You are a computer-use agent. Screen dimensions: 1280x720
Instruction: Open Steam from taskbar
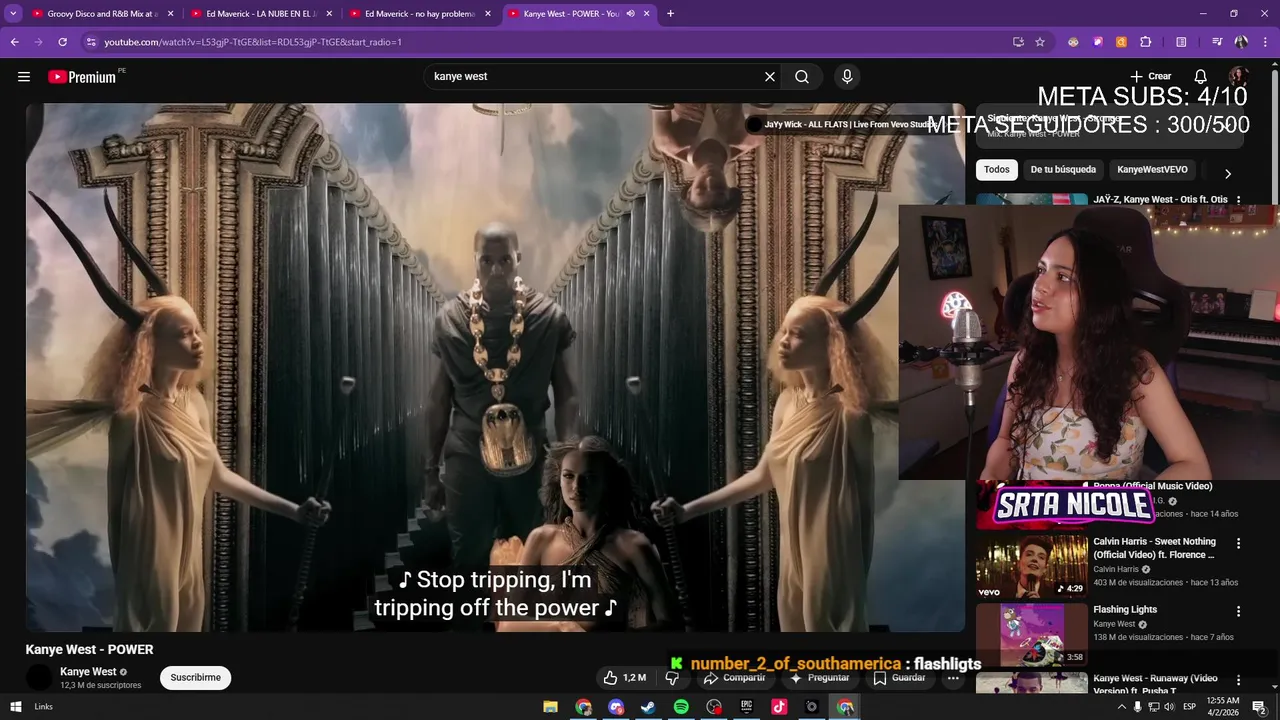[x=648, y=707]
